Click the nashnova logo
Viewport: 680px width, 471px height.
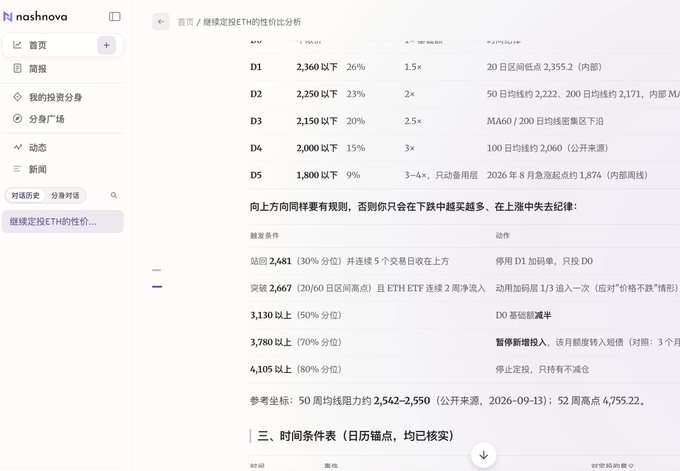[x=35, y=17]
